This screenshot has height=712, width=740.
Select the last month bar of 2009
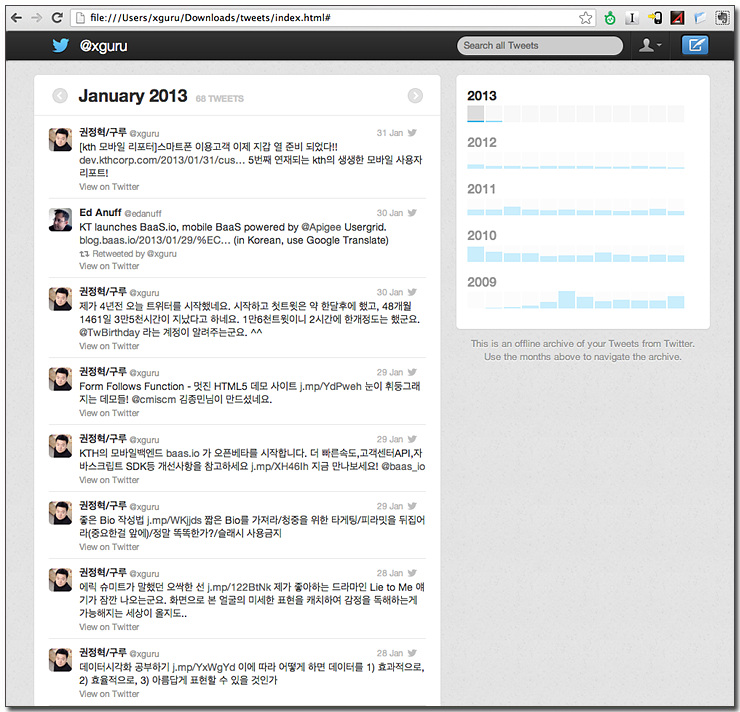(x=676, y=300)
